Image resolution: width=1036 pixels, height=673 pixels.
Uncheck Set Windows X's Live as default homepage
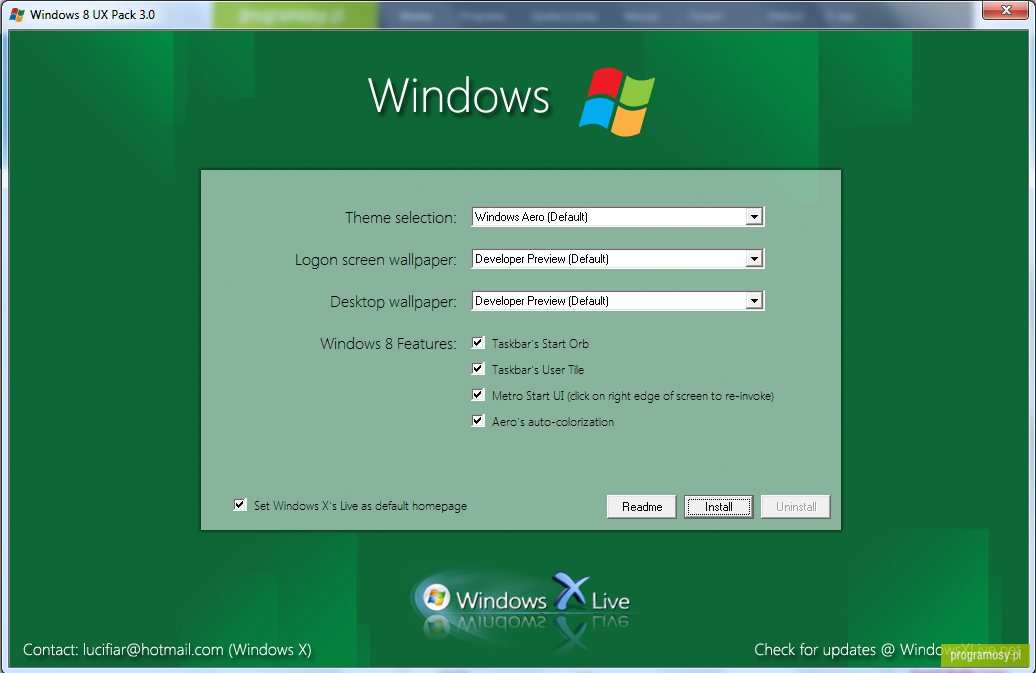[240, 505]
